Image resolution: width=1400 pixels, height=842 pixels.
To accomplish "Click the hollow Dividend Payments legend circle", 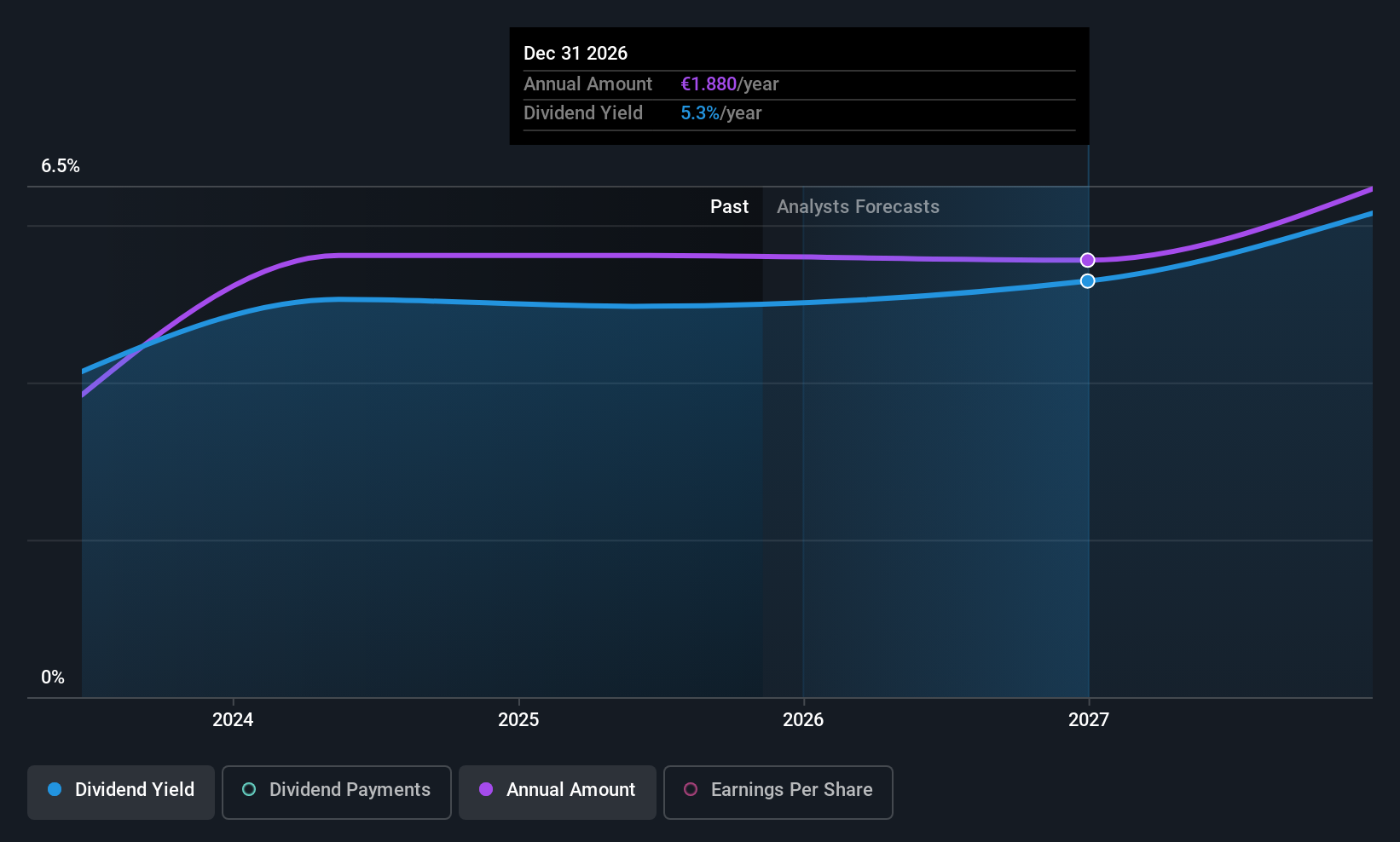I will 248,790.
